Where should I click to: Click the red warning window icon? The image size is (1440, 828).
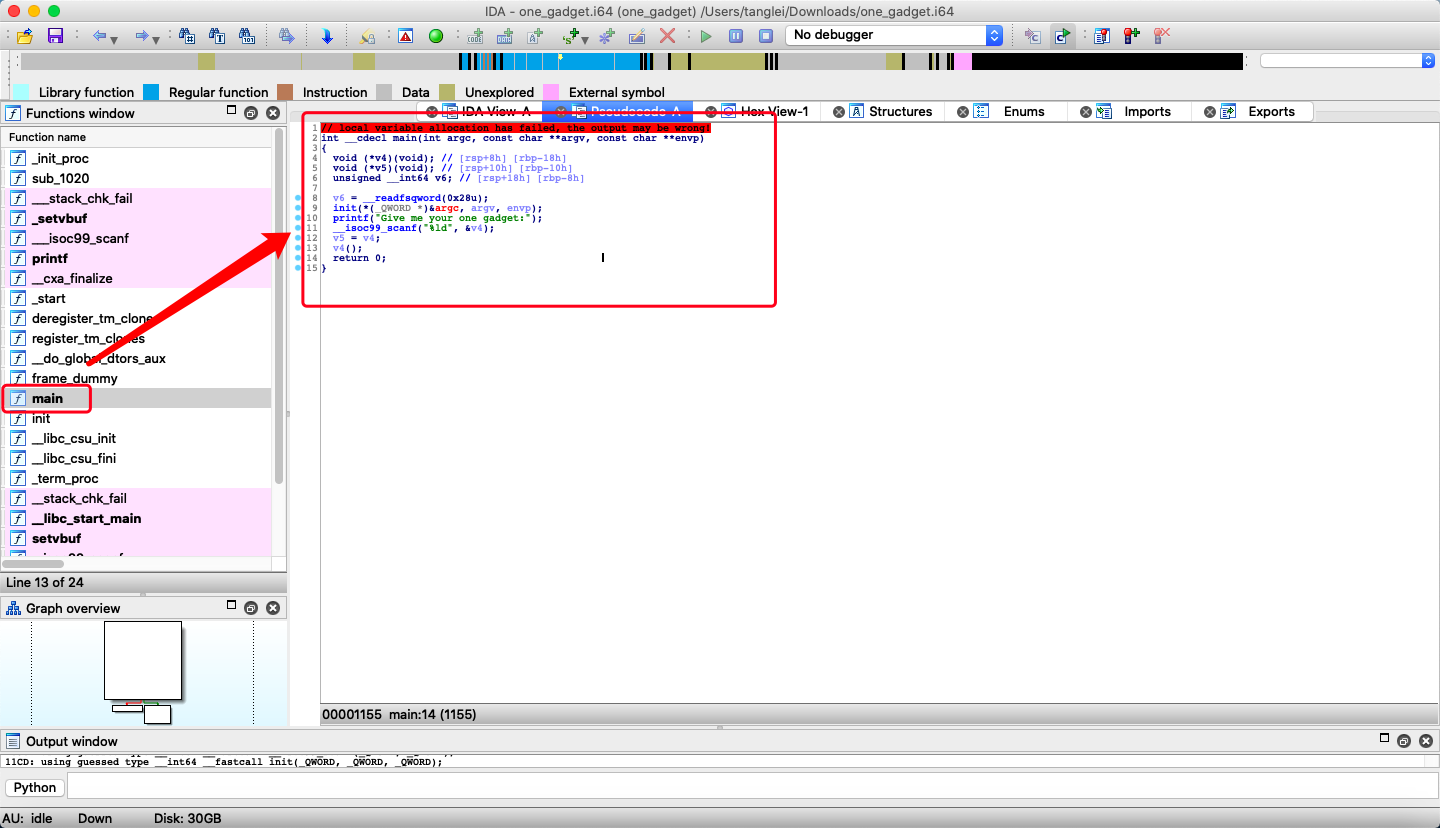tap(405, 36)
